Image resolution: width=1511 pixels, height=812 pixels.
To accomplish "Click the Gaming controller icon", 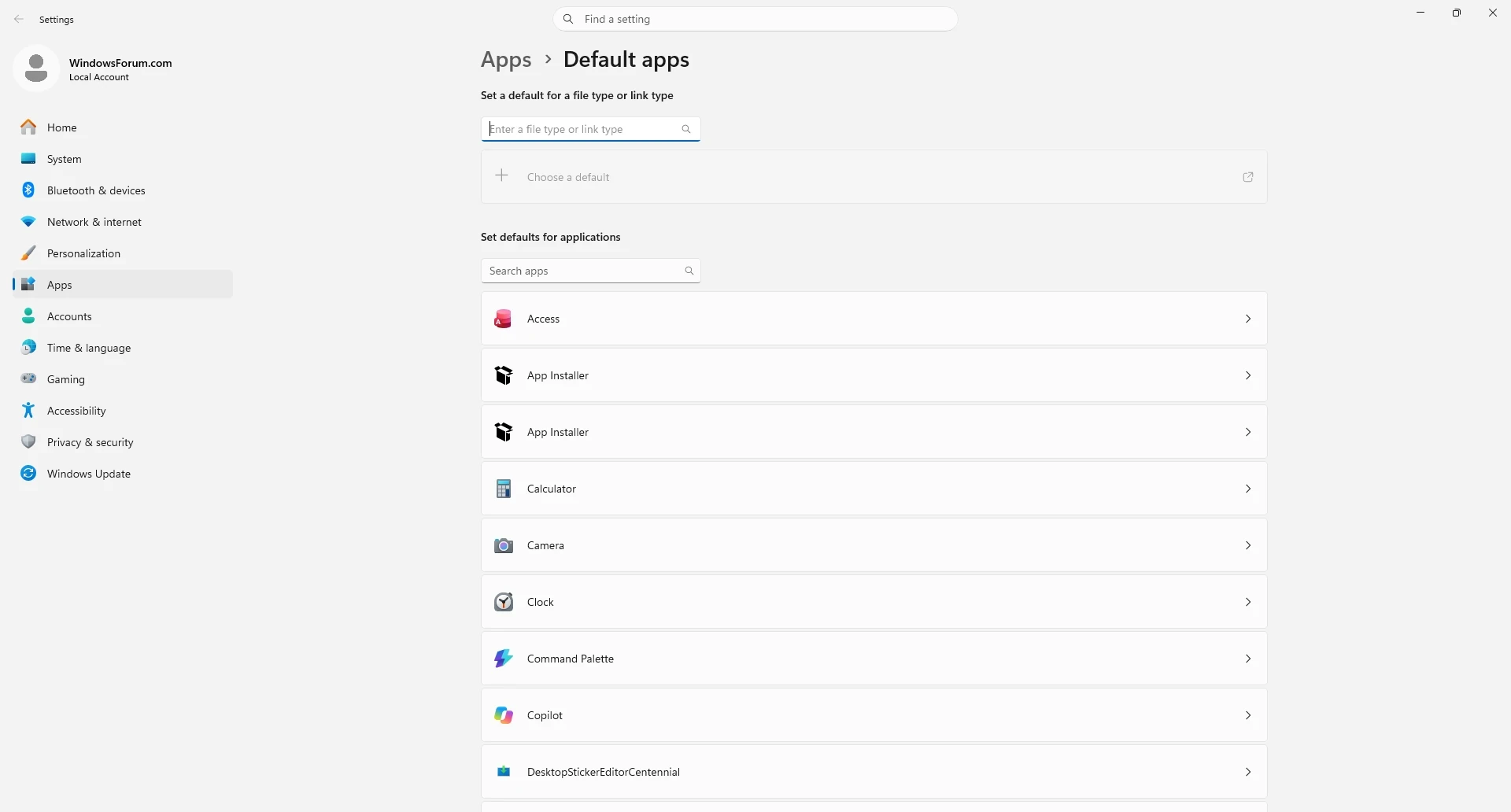I will 28,378.
